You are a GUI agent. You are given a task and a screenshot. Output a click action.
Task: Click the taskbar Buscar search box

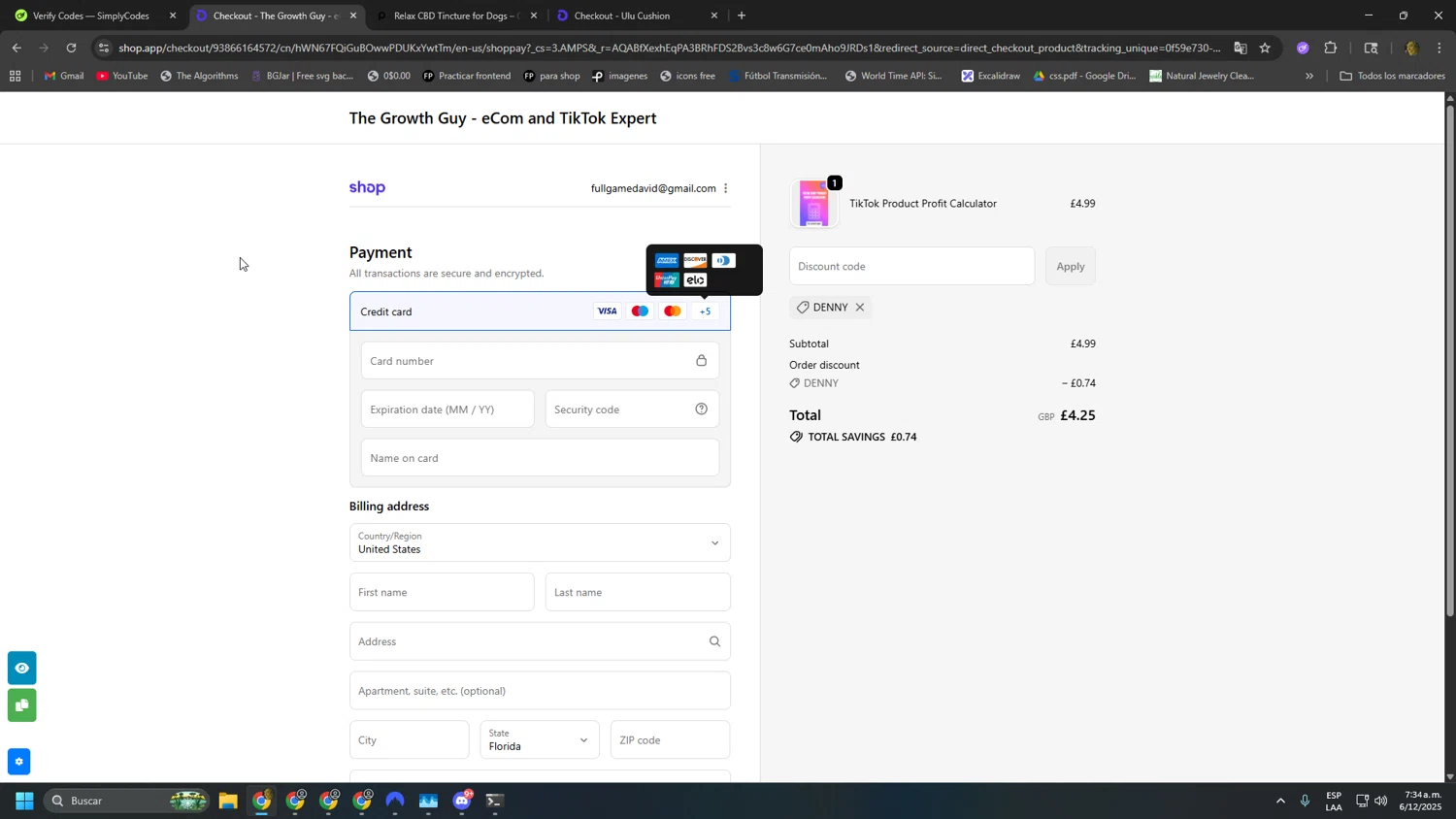point(126,801)
